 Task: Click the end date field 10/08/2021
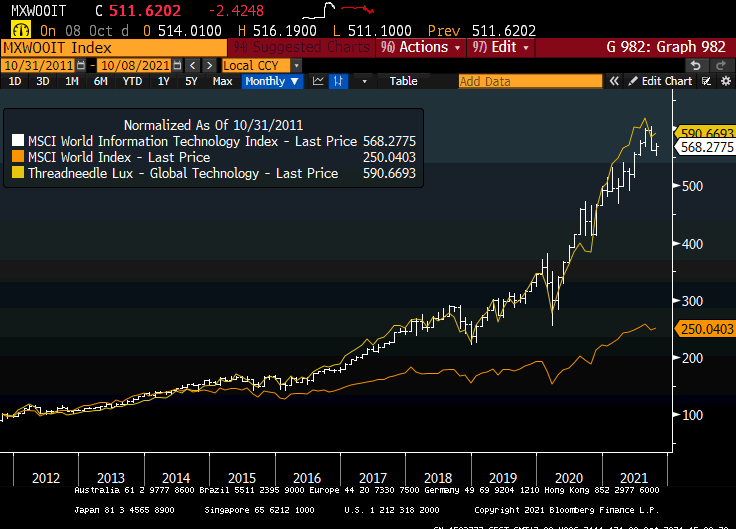pos(135,65)
